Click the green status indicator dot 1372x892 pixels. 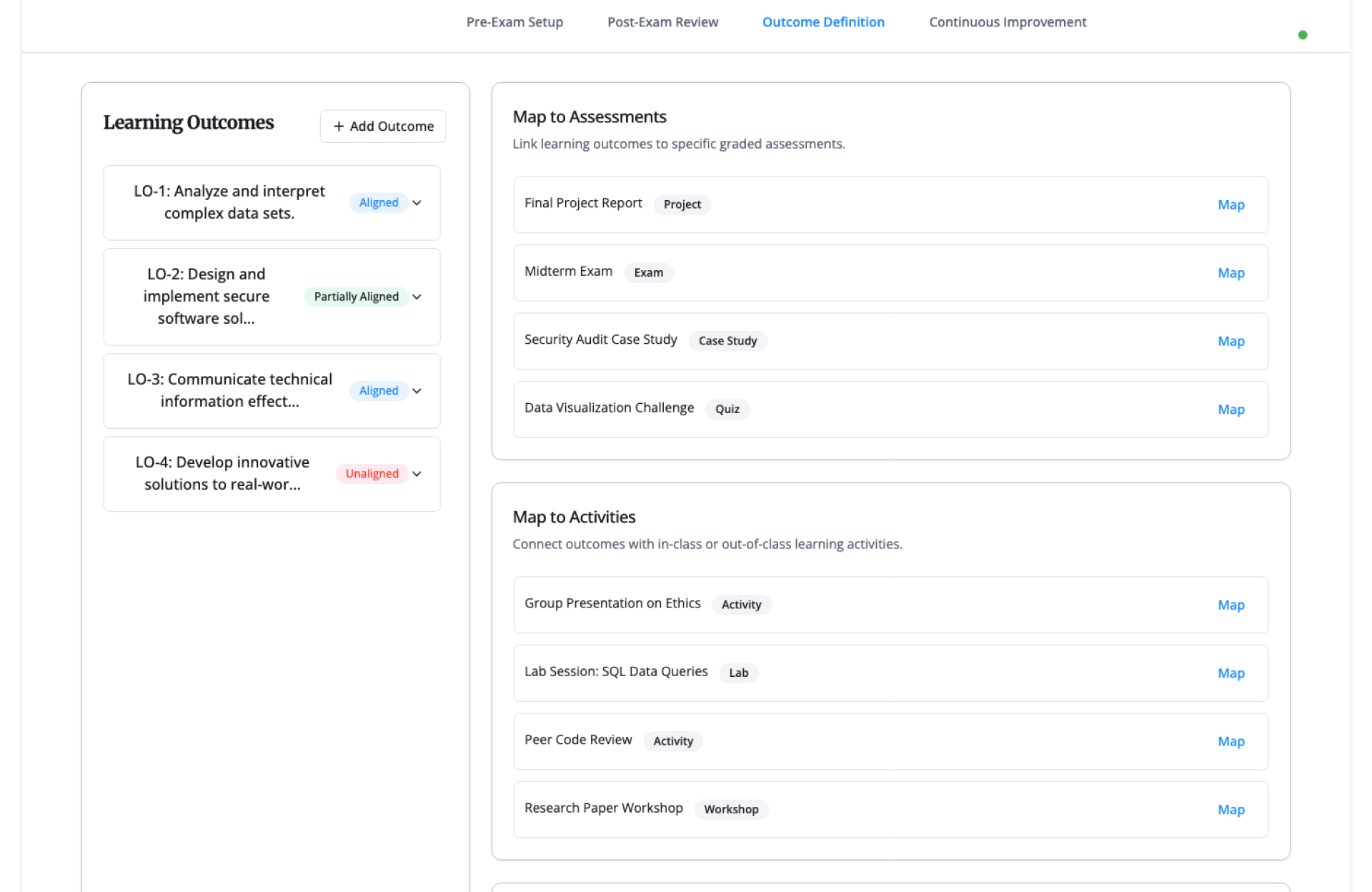click(x=1302, y=35)
